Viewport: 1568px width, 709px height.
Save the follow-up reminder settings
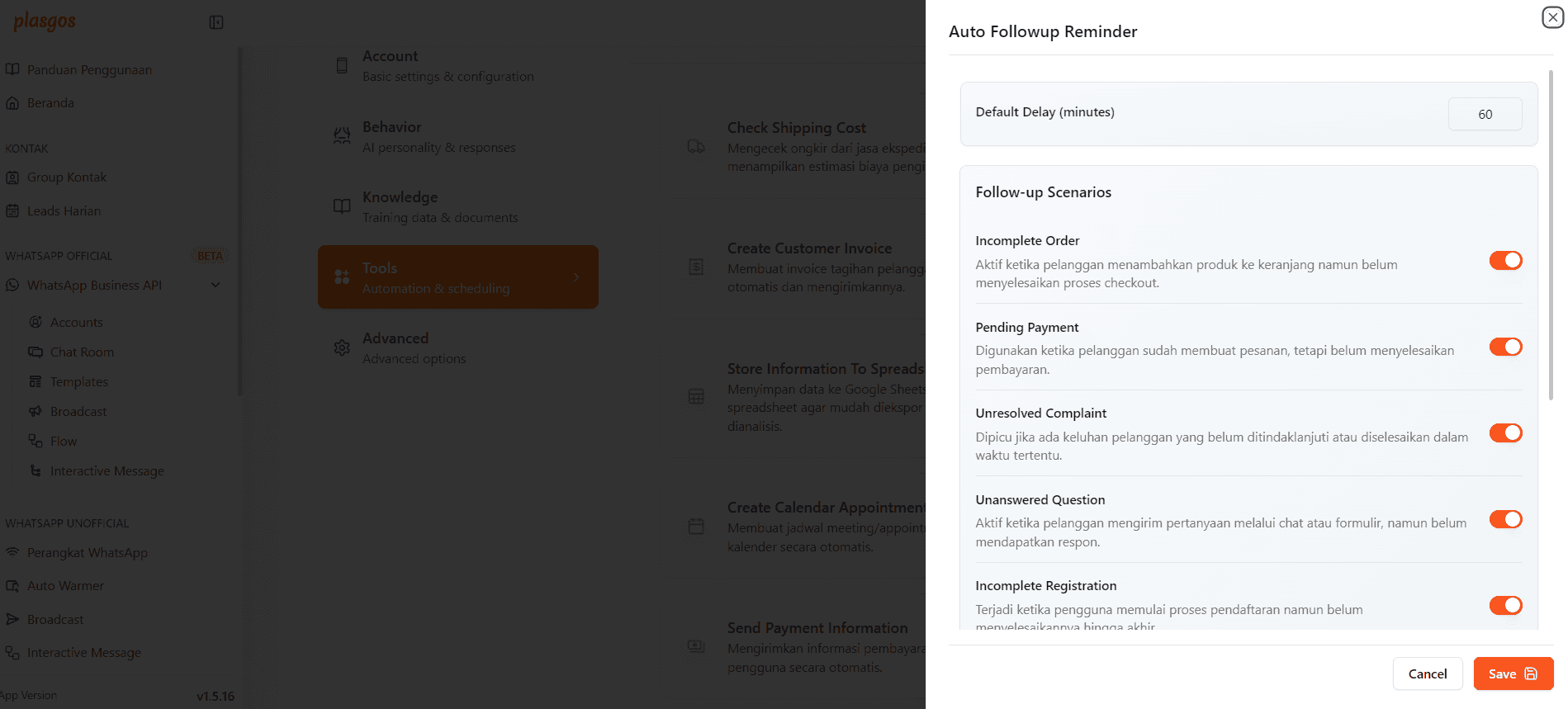1513,674
